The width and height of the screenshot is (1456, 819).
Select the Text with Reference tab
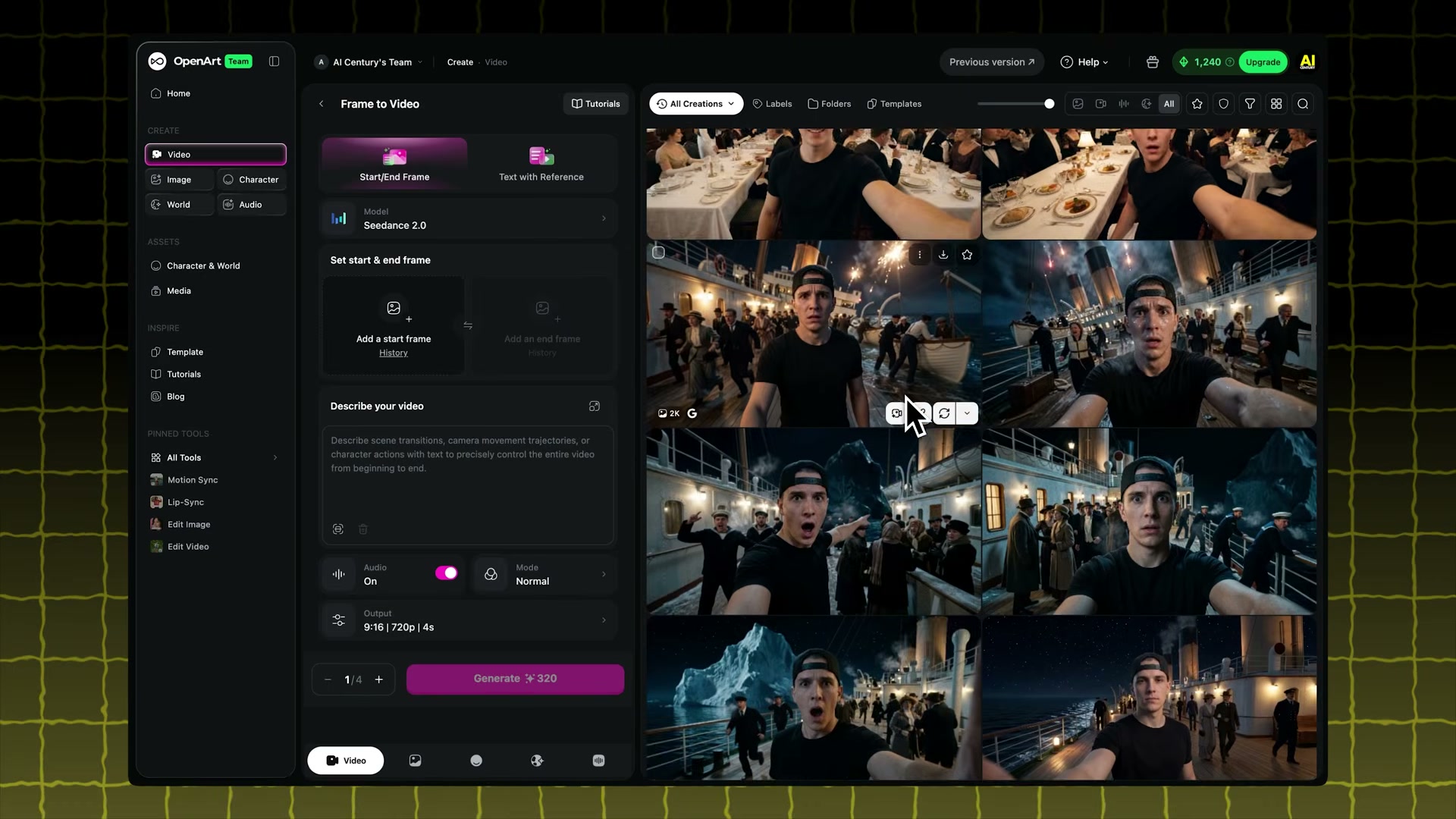[541, 163]
